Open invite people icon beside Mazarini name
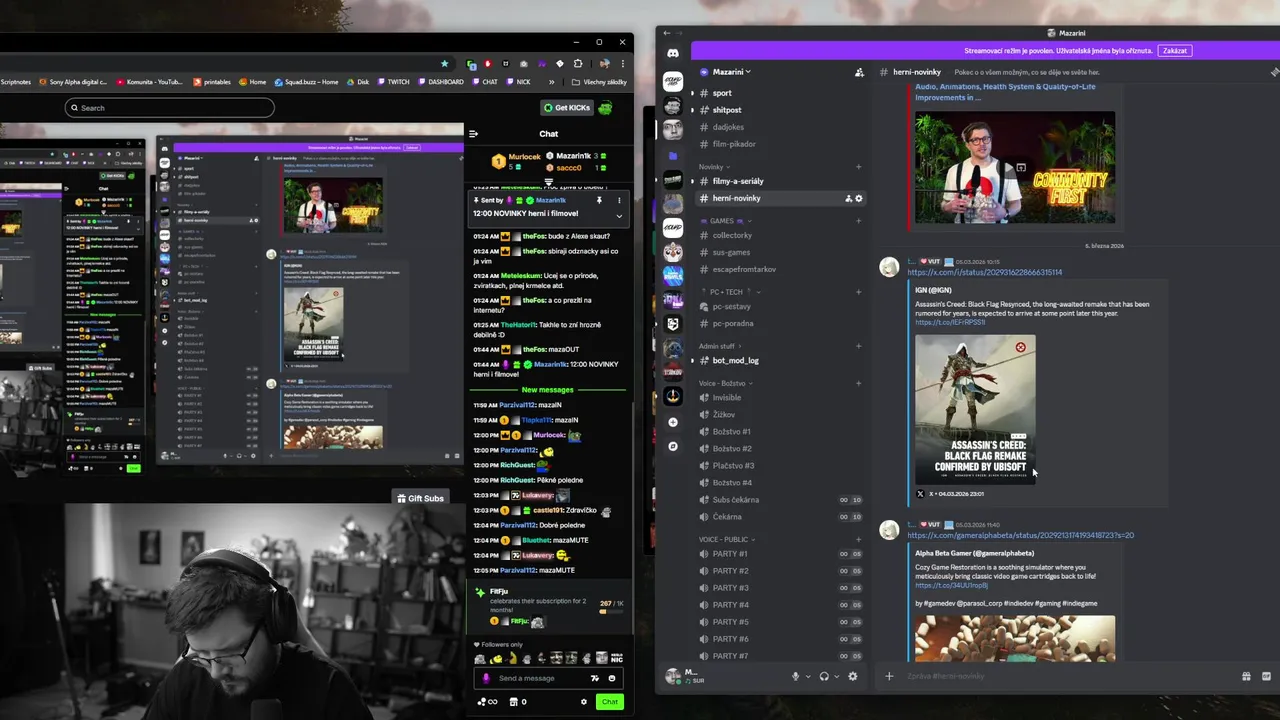Viewport: 1280px width, 720px height. pos(859,72)
